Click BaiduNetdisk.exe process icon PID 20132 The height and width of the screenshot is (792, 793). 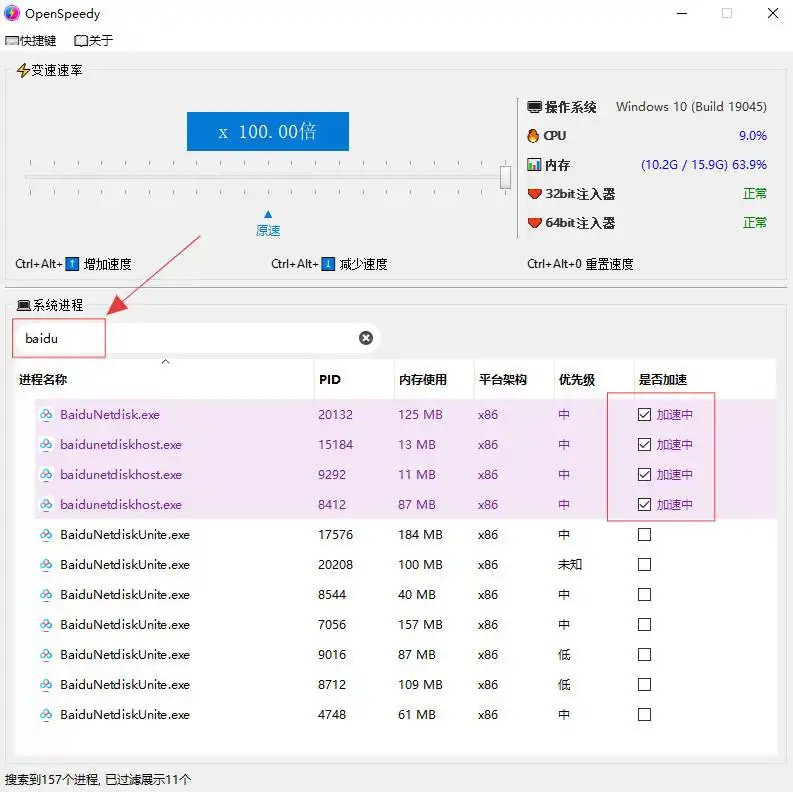click(x=46, y=415)
